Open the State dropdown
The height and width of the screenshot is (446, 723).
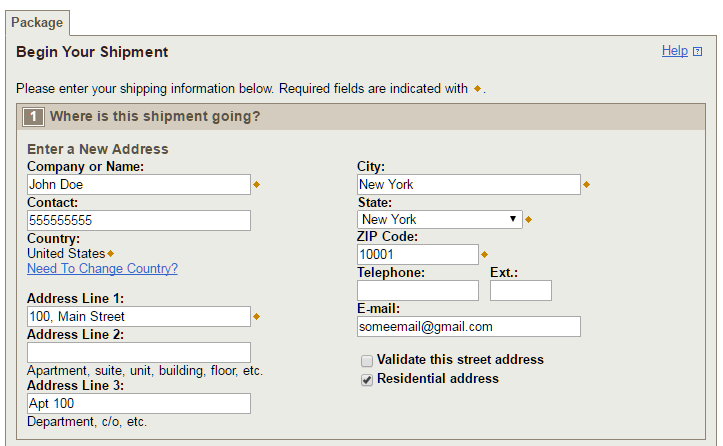coord(439,219)
